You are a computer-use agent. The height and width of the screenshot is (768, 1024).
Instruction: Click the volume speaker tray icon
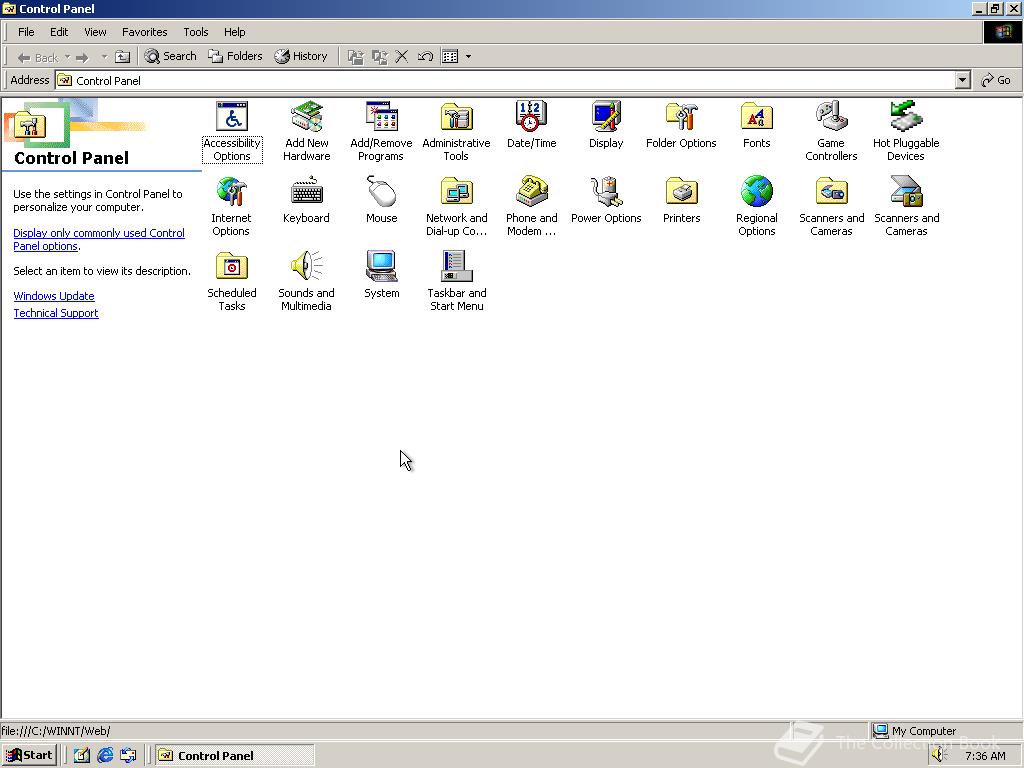pos(939,756)
